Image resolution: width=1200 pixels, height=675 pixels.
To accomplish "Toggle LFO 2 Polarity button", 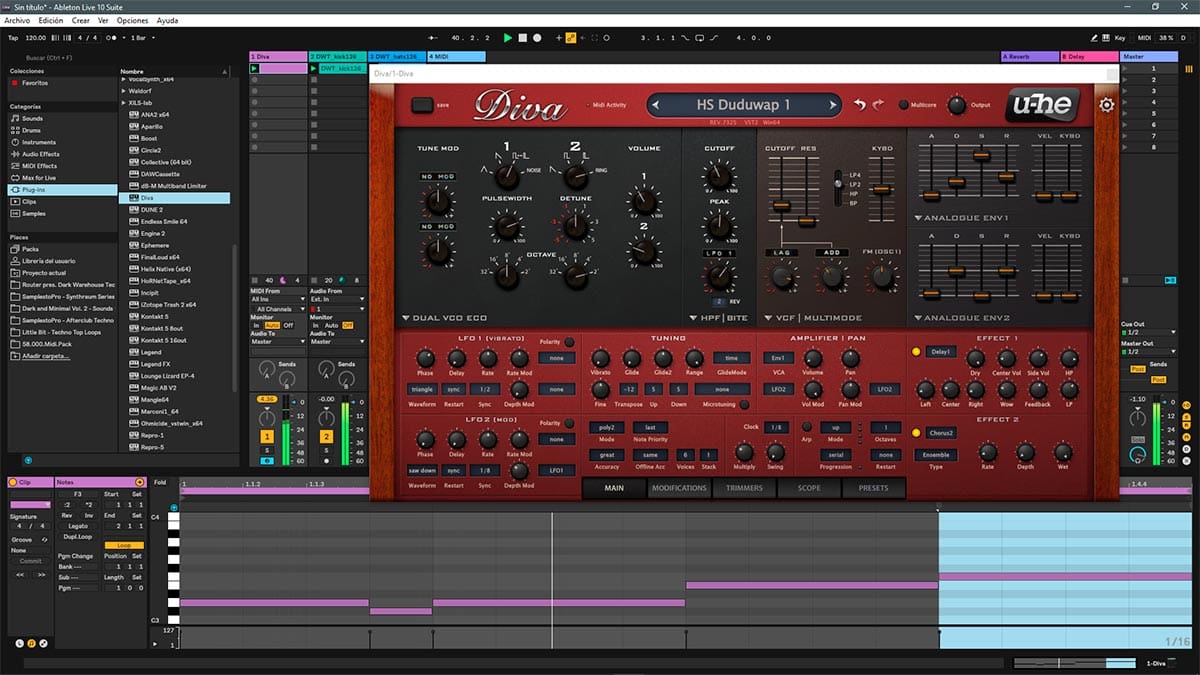I will pos(569,424).
